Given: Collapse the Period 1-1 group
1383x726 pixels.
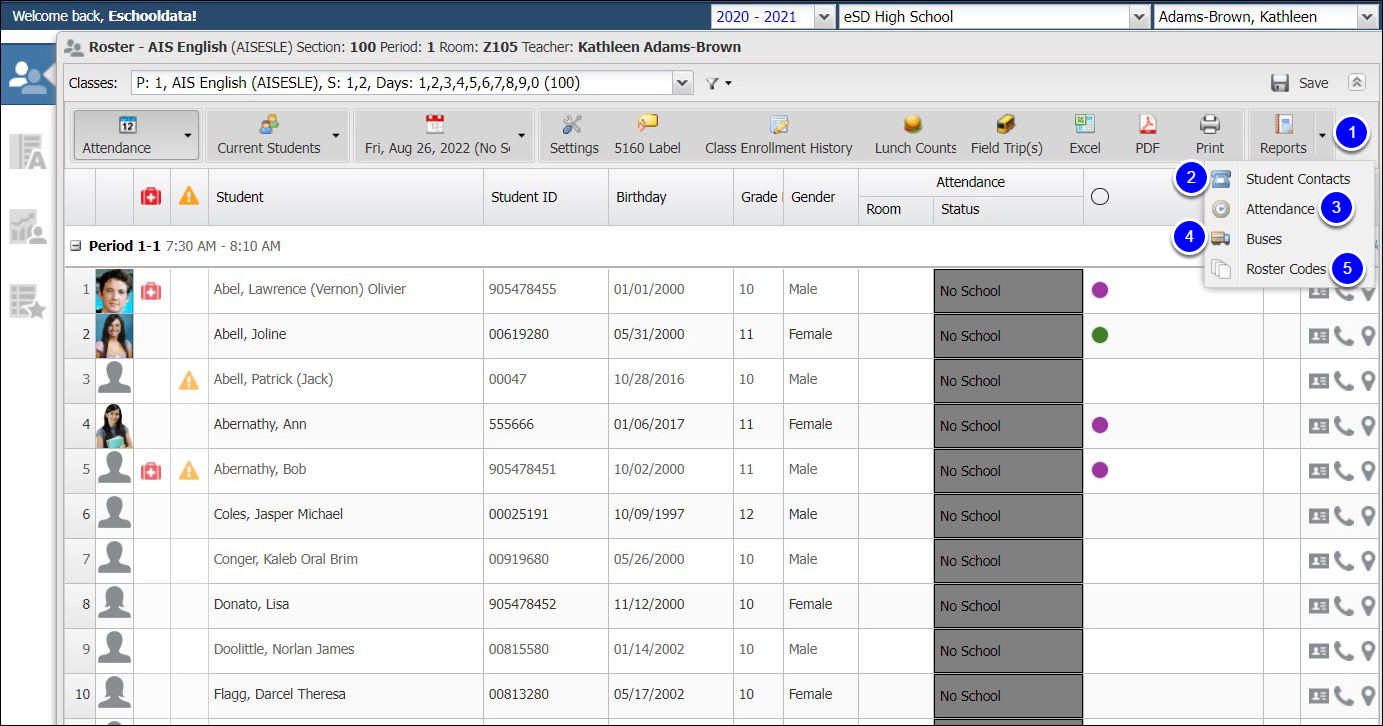Looking at the screenshot, I should coord(75,246).
